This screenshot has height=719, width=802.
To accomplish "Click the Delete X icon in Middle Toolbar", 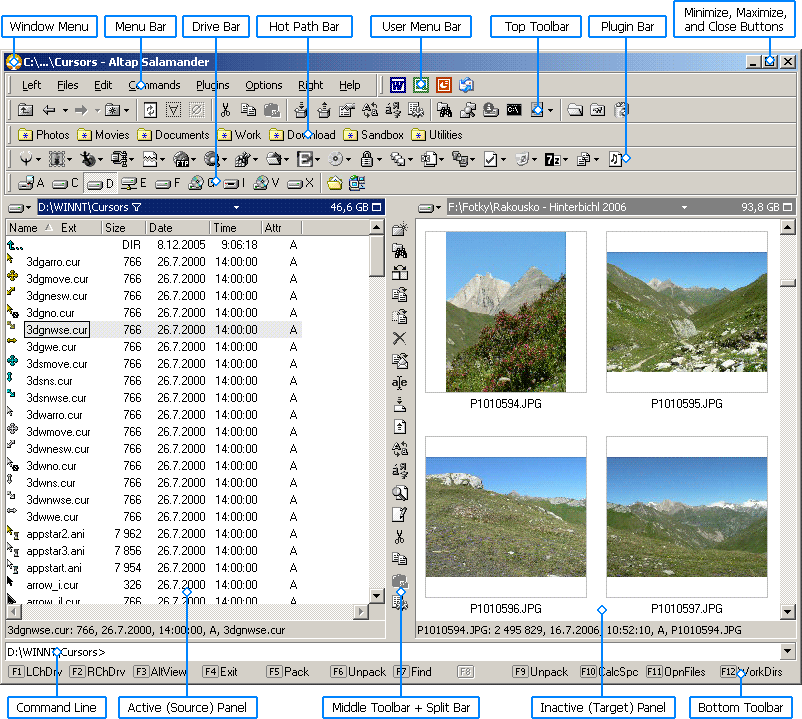I will coord(399,338).
